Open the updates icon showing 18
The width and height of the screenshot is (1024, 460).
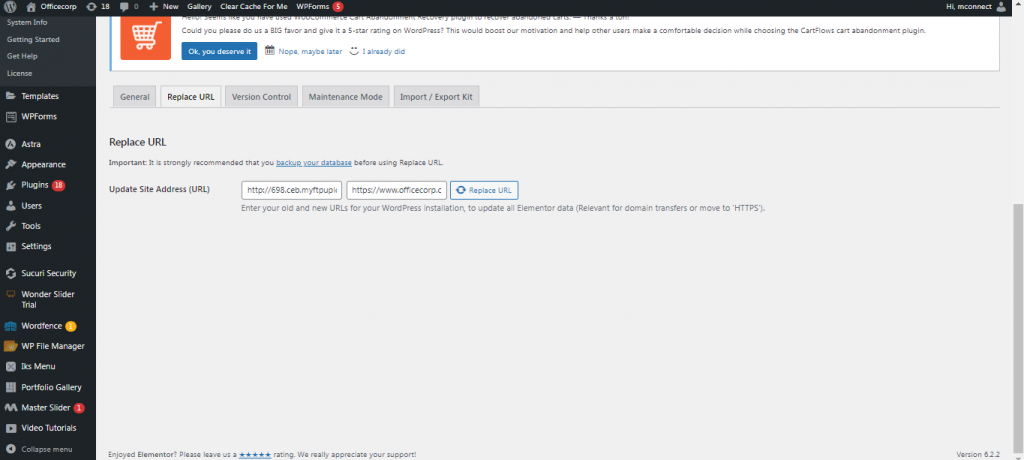[92, 6]
